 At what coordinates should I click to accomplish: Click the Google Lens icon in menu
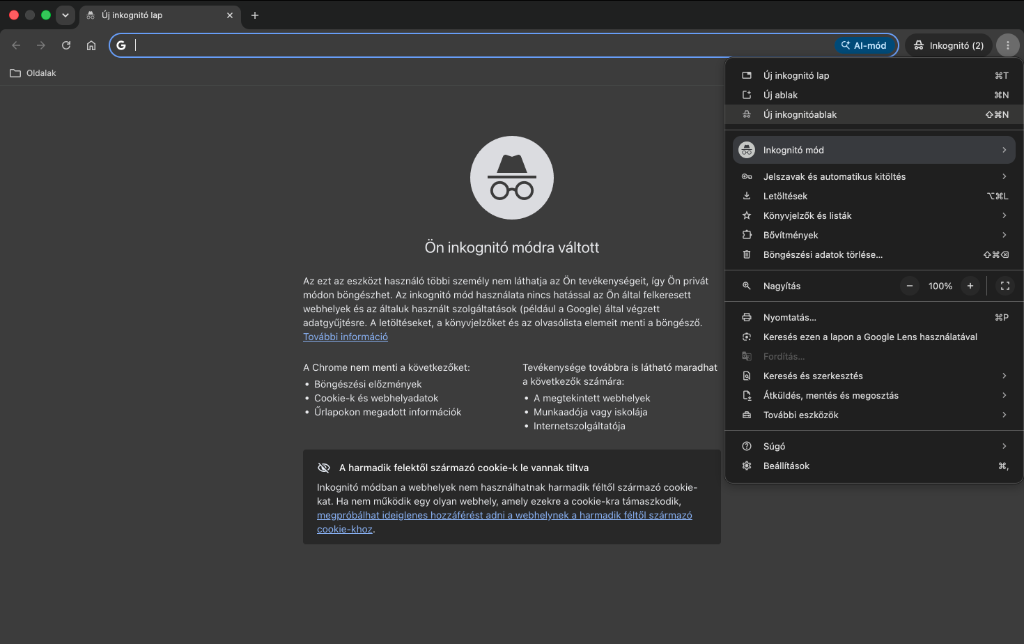coord(746,337)
